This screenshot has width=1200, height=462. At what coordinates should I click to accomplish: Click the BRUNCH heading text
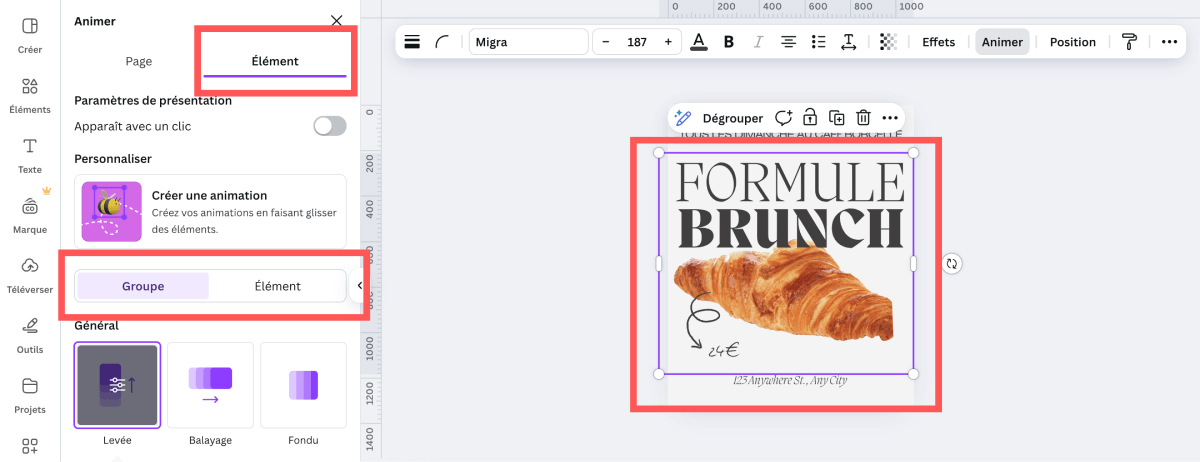tap(790, 228)
